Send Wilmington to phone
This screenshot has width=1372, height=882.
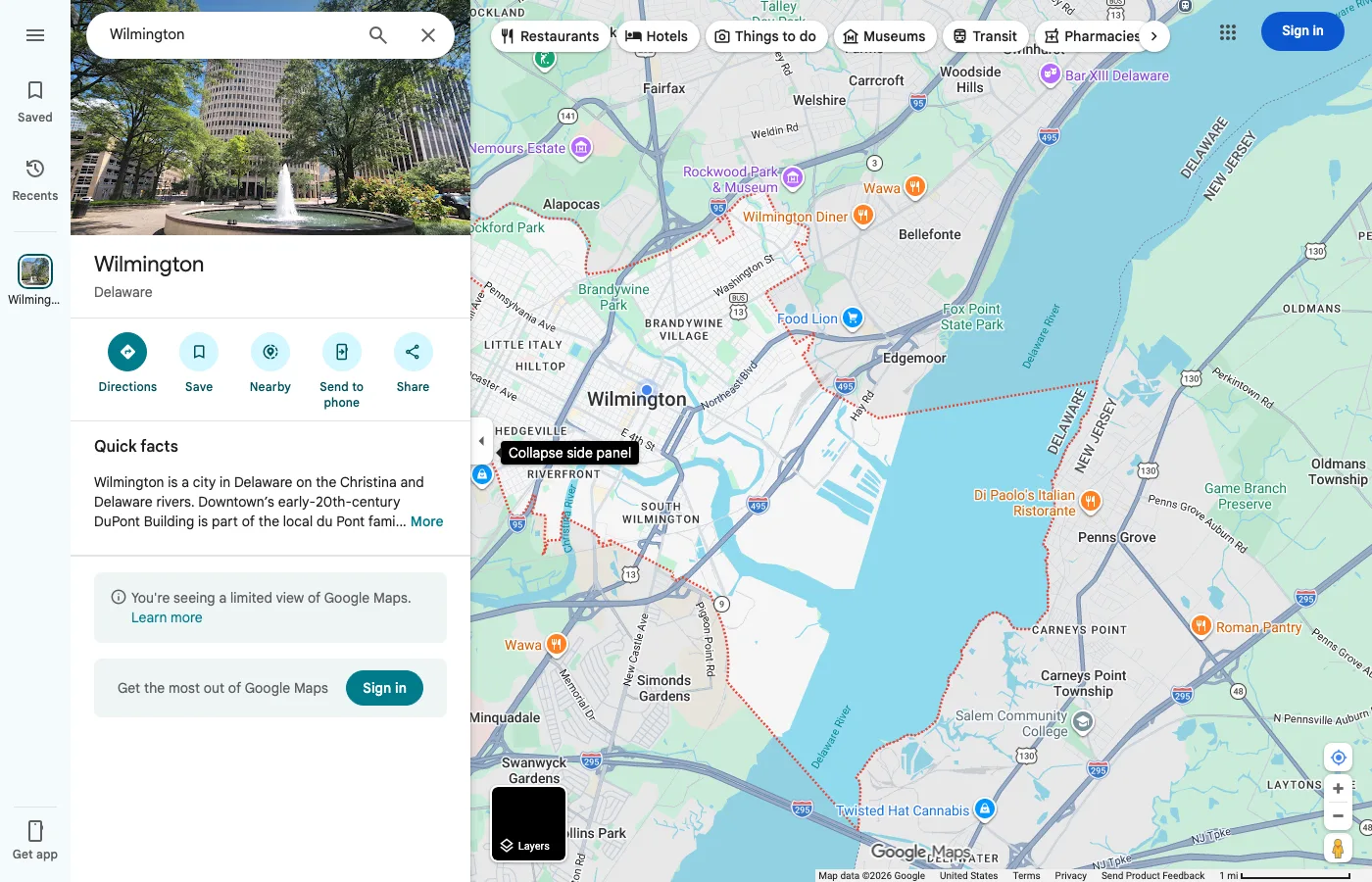tap(342, 371)
